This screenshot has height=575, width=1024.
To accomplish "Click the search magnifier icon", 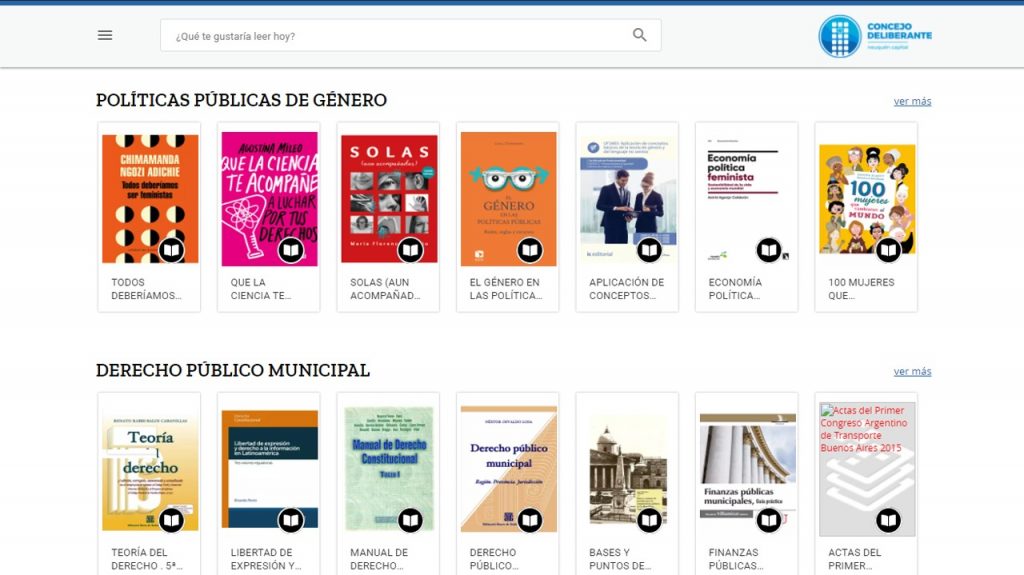I will point(639,35).
